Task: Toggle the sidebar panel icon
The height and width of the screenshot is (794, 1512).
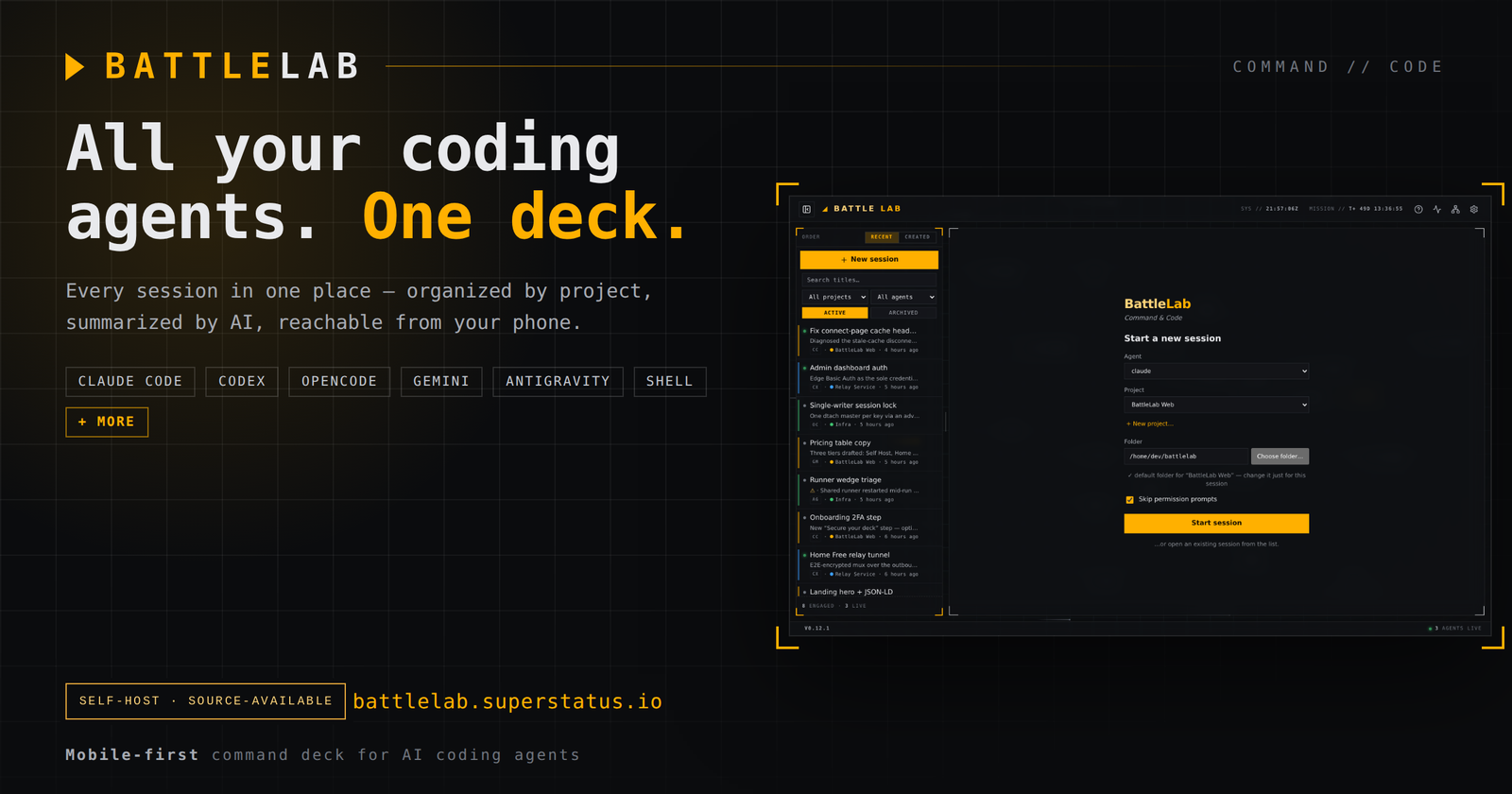Action: (x=806, y=209)
